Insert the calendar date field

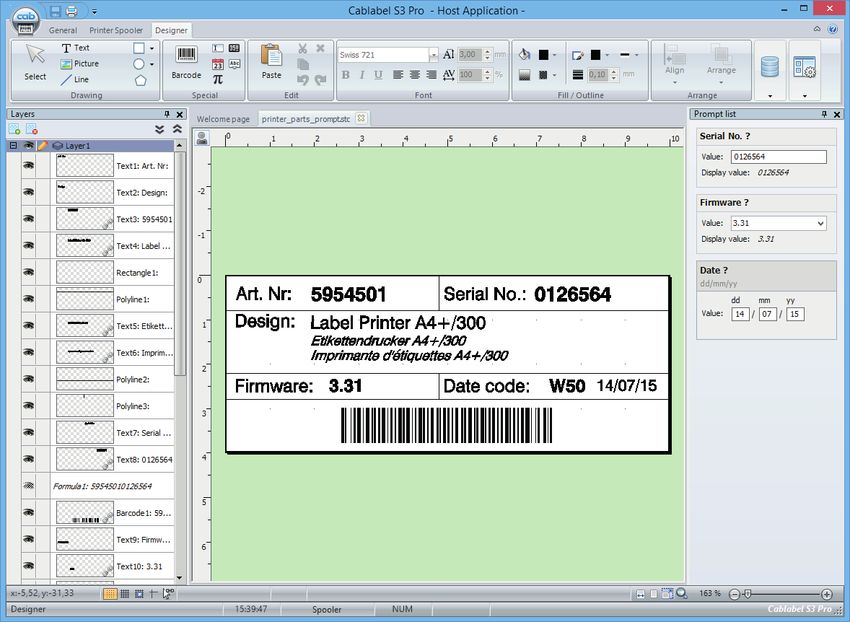coord(218,64)
